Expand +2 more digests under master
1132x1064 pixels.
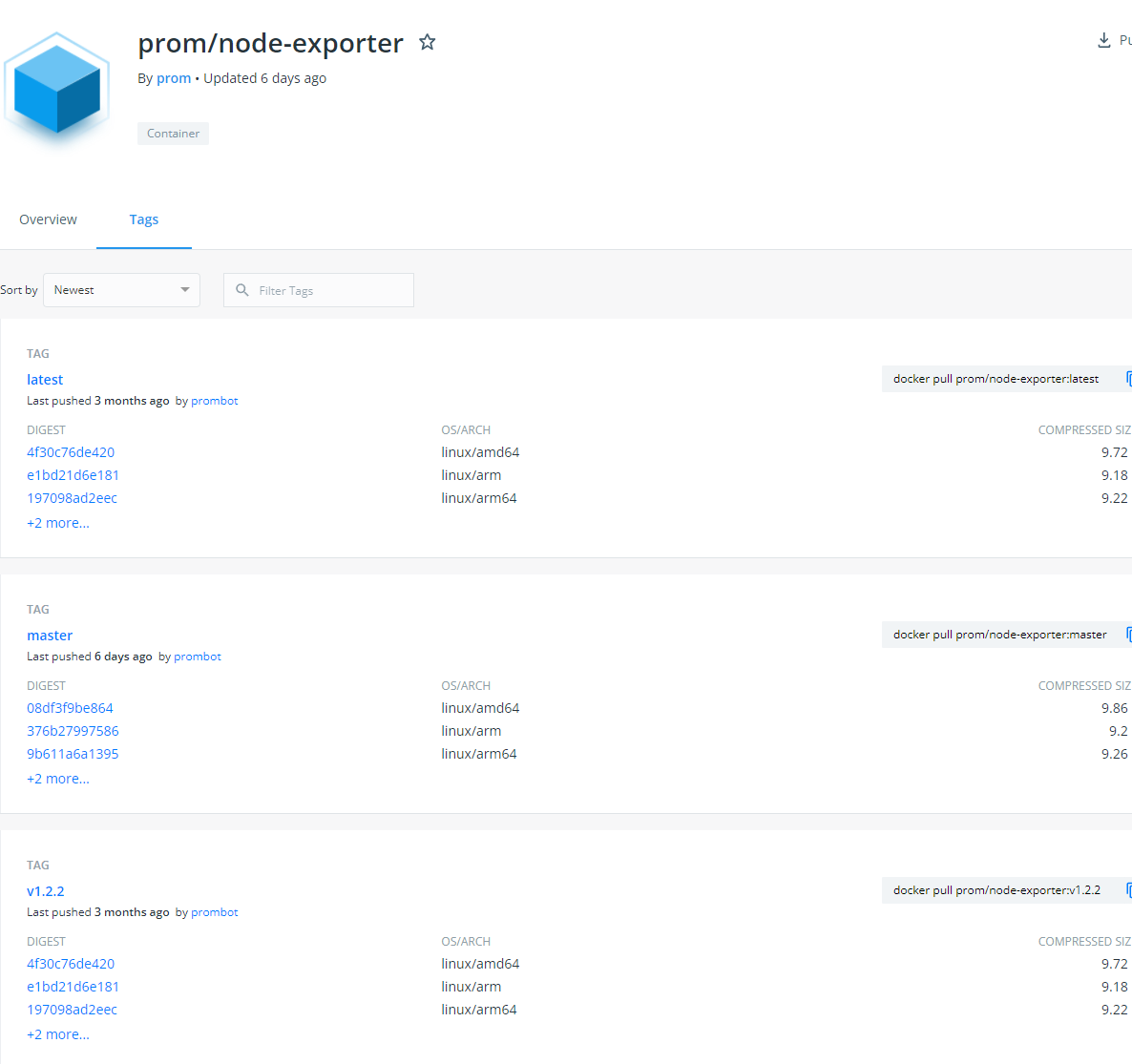coord(58,779)
